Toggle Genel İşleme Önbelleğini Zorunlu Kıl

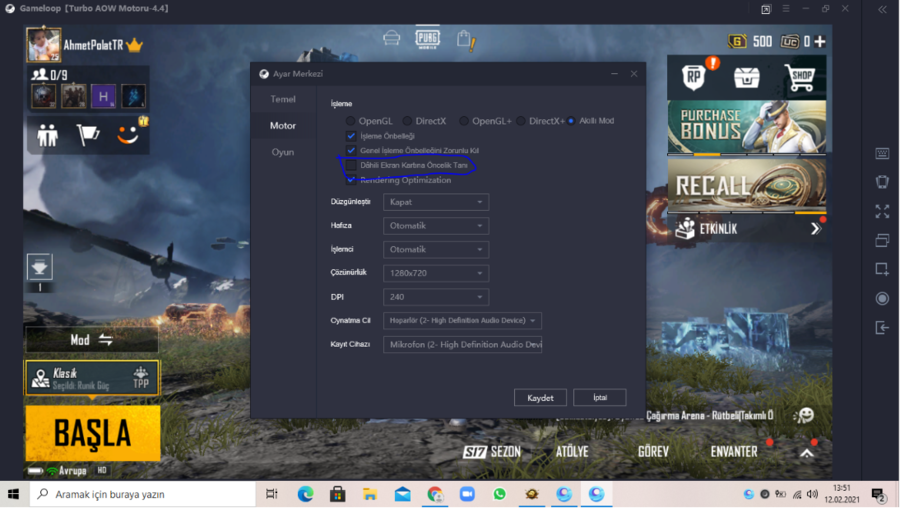(x=351, y=150)
